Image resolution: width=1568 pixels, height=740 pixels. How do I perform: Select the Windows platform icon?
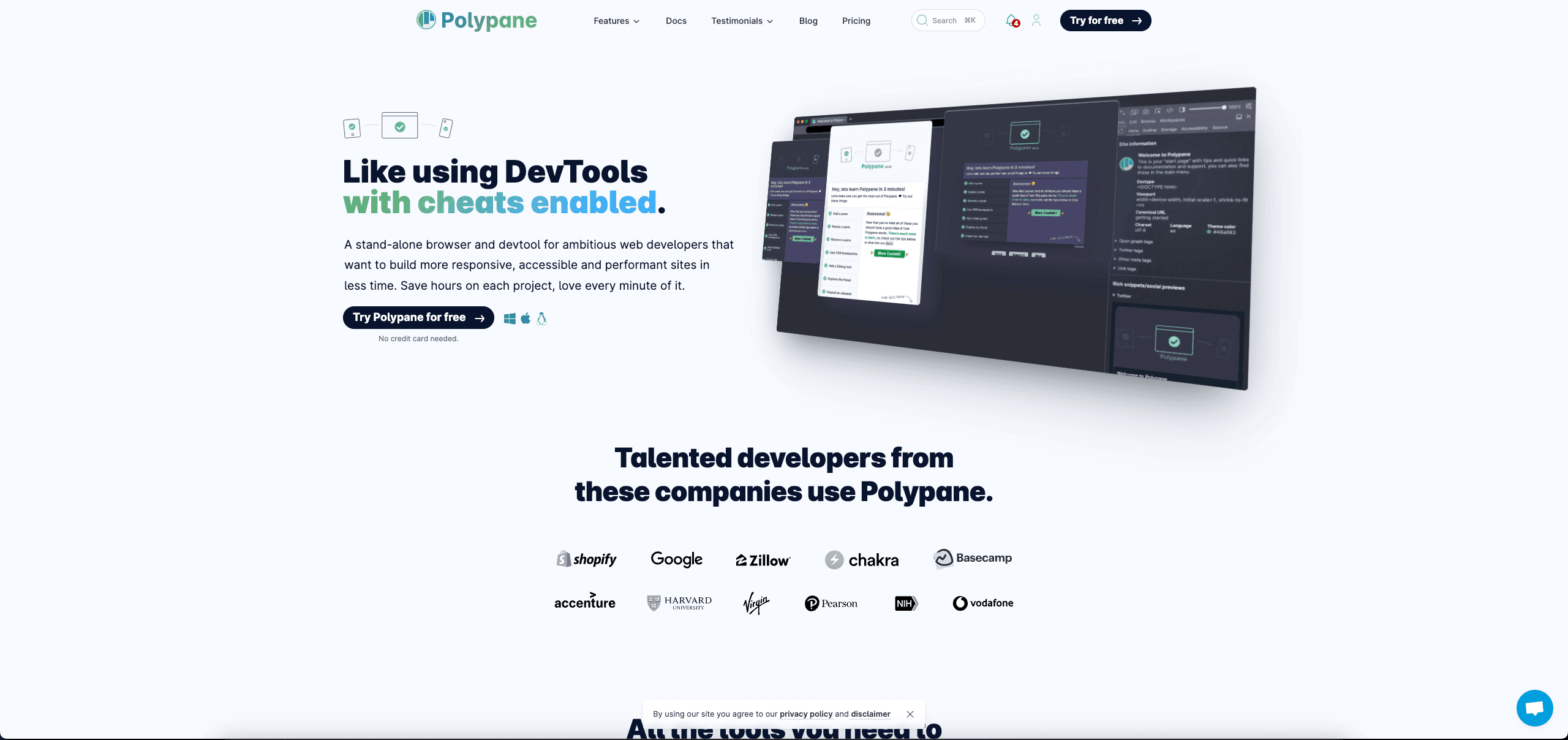pyautogui.click(x=510, y=319)
